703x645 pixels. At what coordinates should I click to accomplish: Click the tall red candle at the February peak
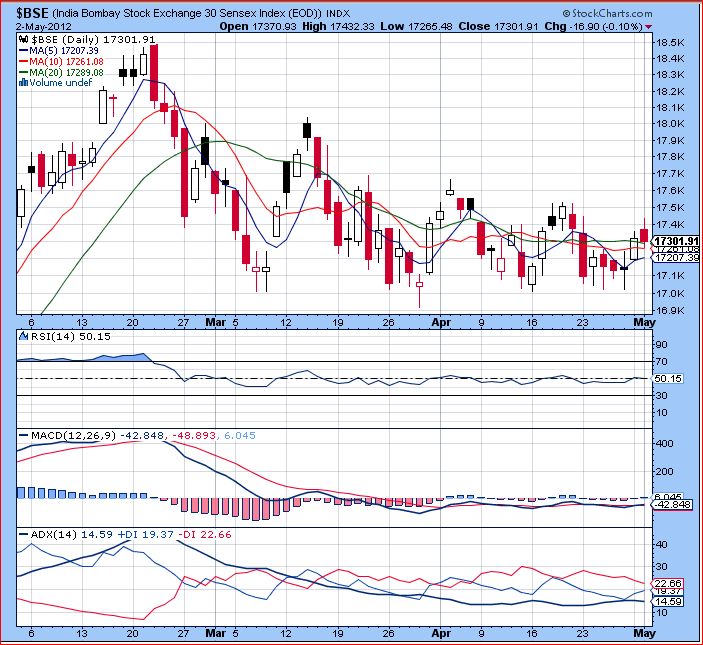click(154, 73)
